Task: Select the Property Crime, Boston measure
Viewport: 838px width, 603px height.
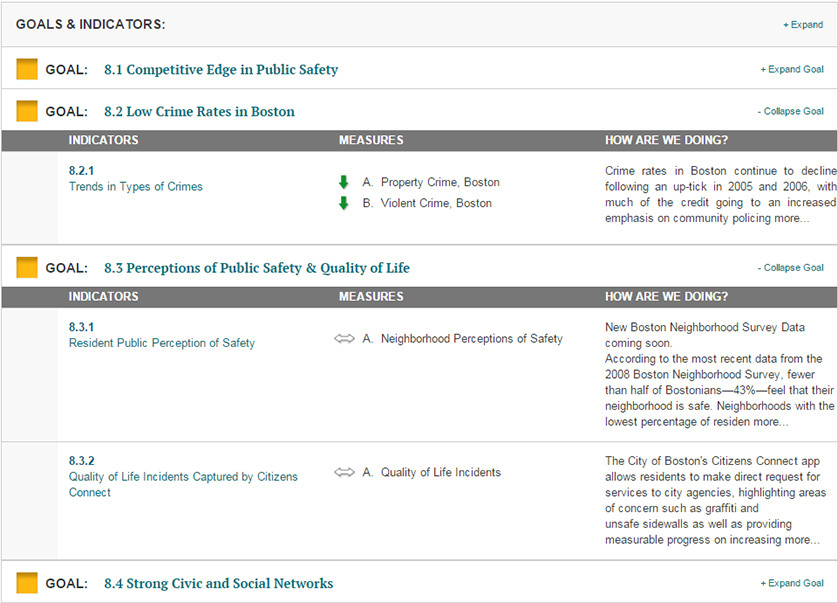Action: [440, 182]
